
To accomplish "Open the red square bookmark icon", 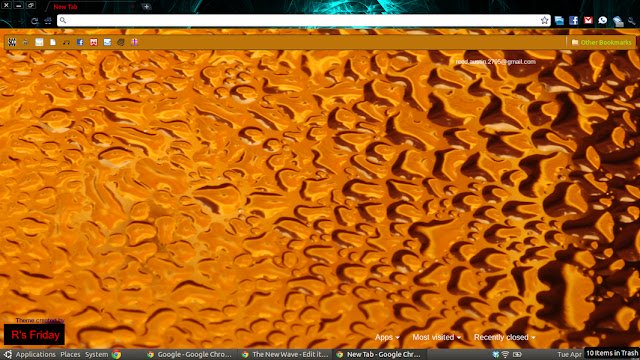I will pos(93,42).
